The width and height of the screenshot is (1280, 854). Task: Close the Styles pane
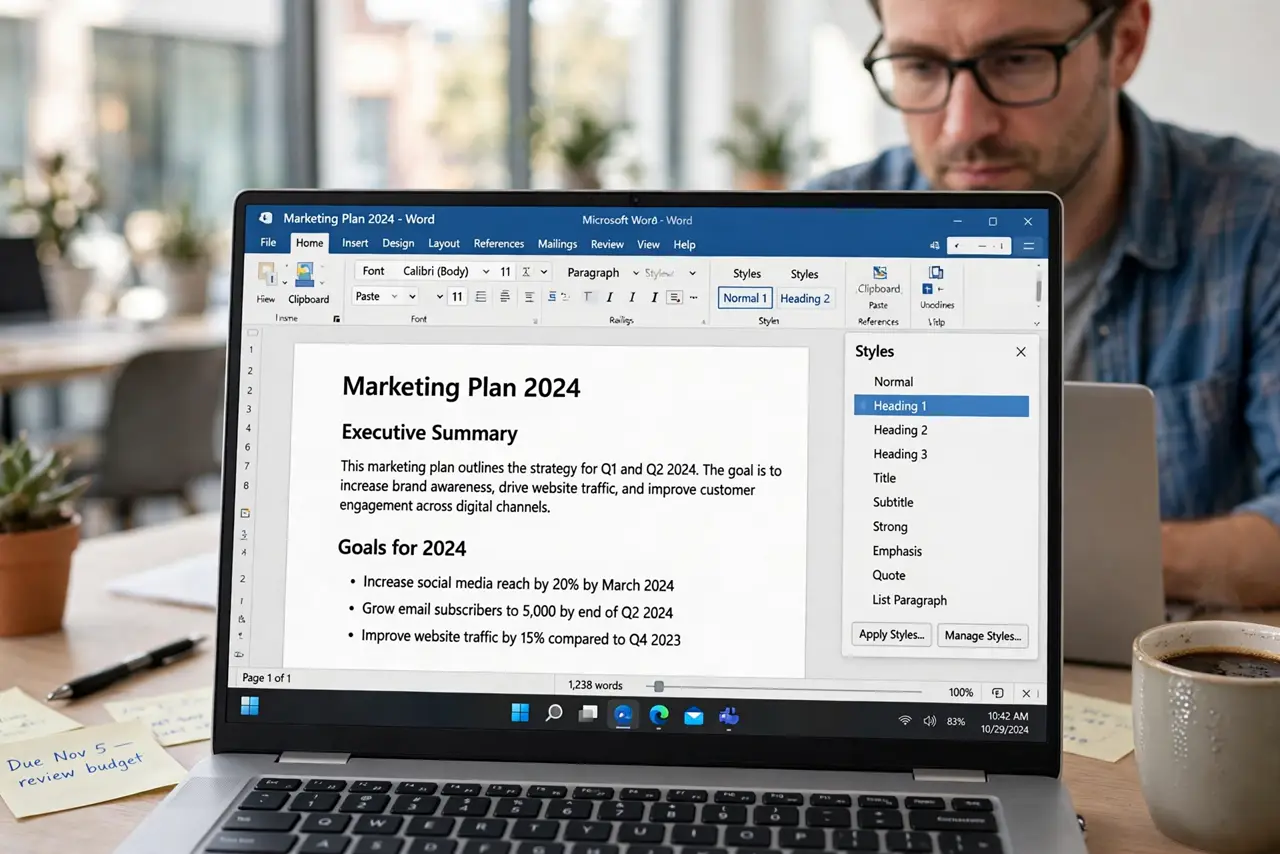[1021, 352]
